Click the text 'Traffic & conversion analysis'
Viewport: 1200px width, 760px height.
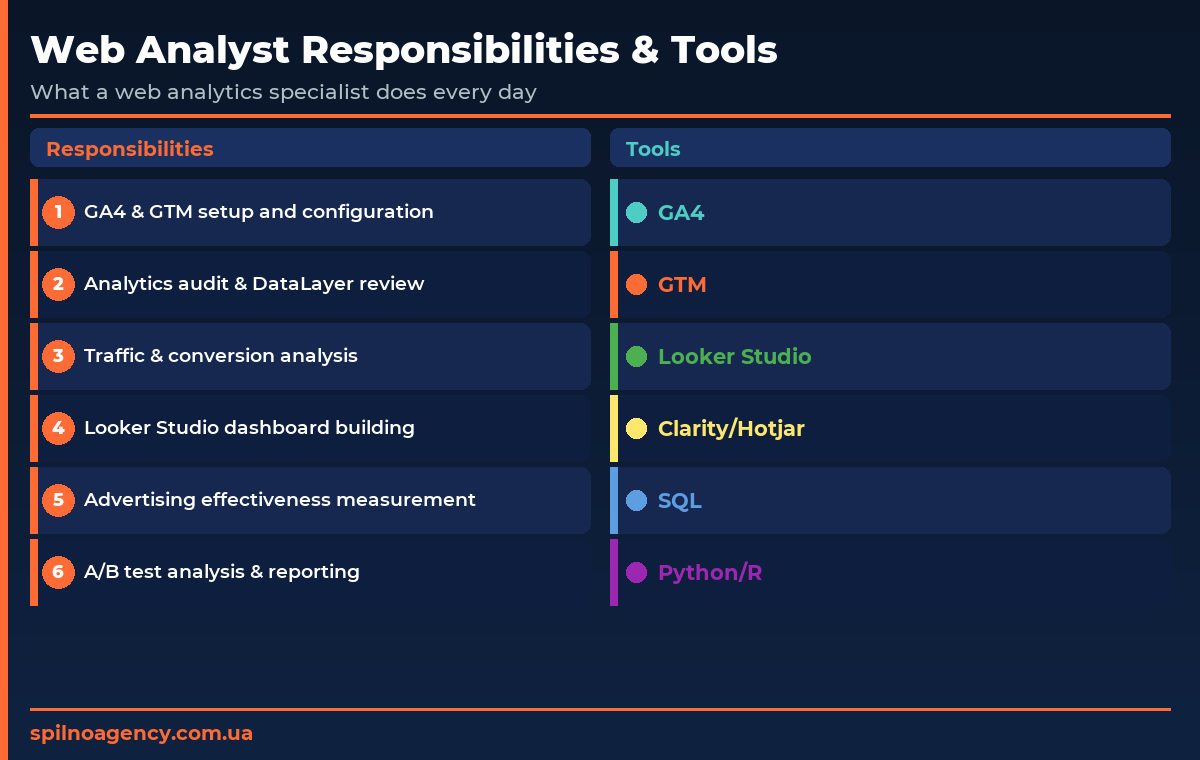221,356
